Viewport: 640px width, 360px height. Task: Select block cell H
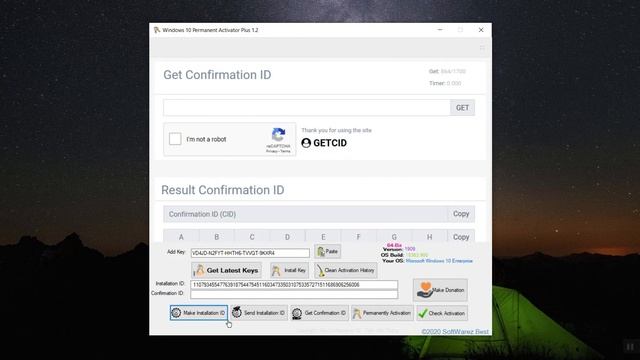pos(430,237)
